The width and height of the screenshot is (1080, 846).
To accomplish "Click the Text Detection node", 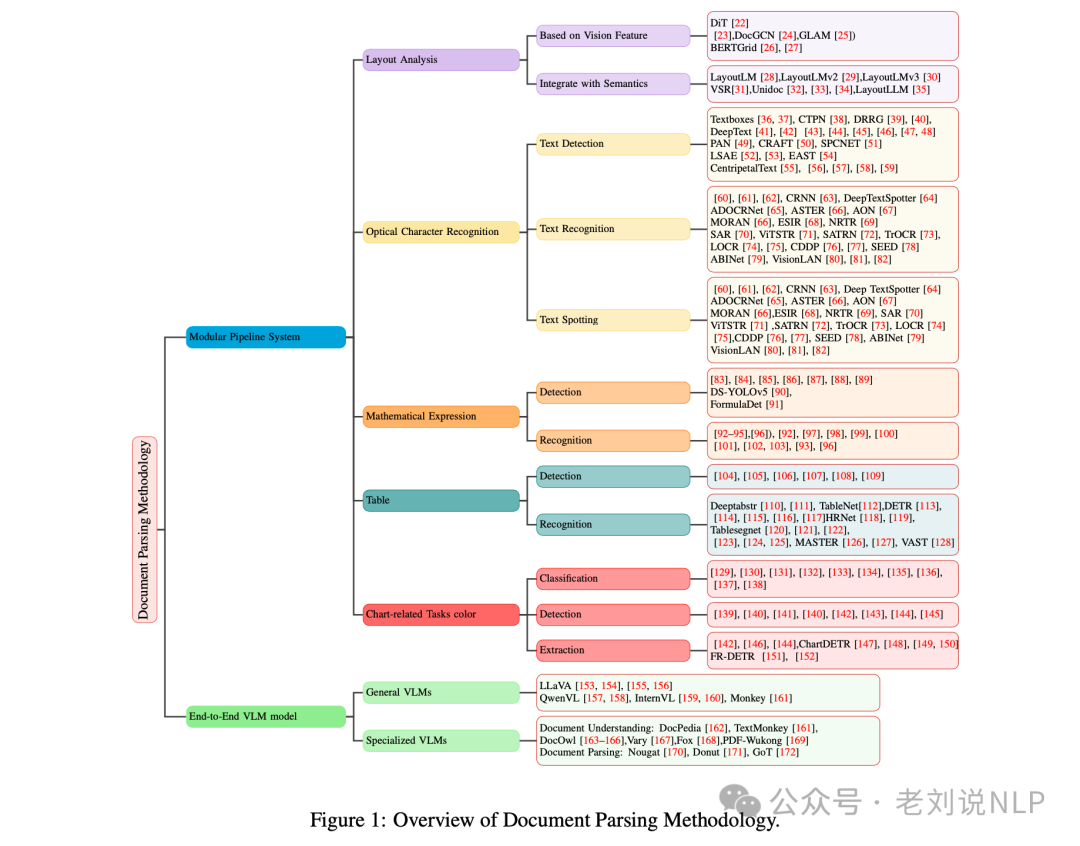I will click(x=612, y=144).
